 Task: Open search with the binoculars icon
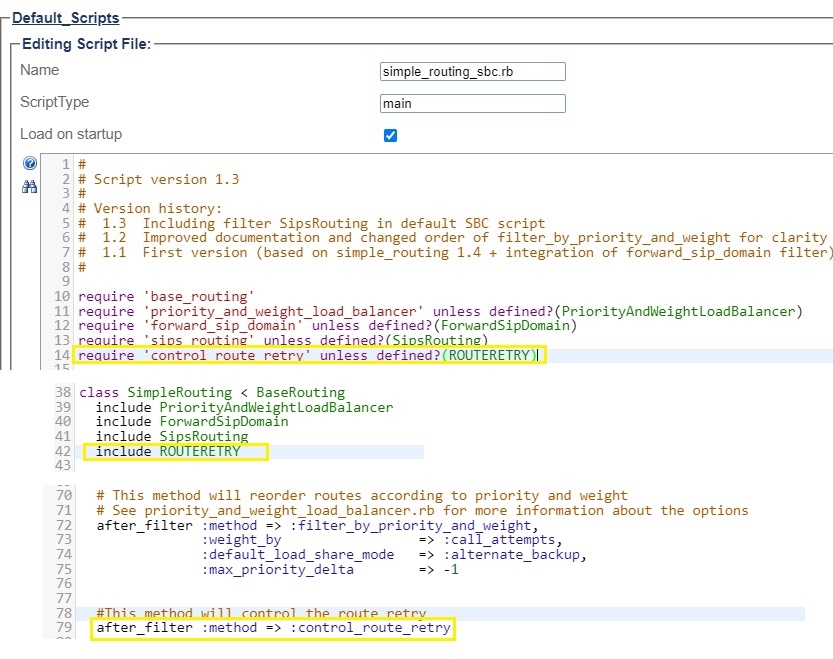click(30, 186)
